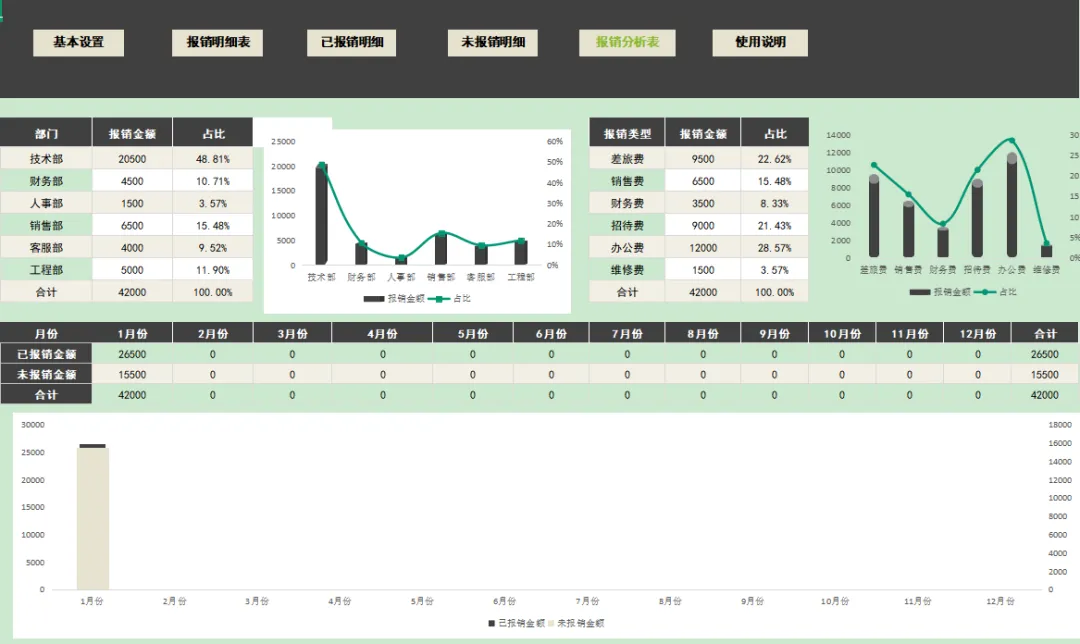The image size is (1080, 644).
Task: Select the 报销类型 header cell
Action: [627, 133]
